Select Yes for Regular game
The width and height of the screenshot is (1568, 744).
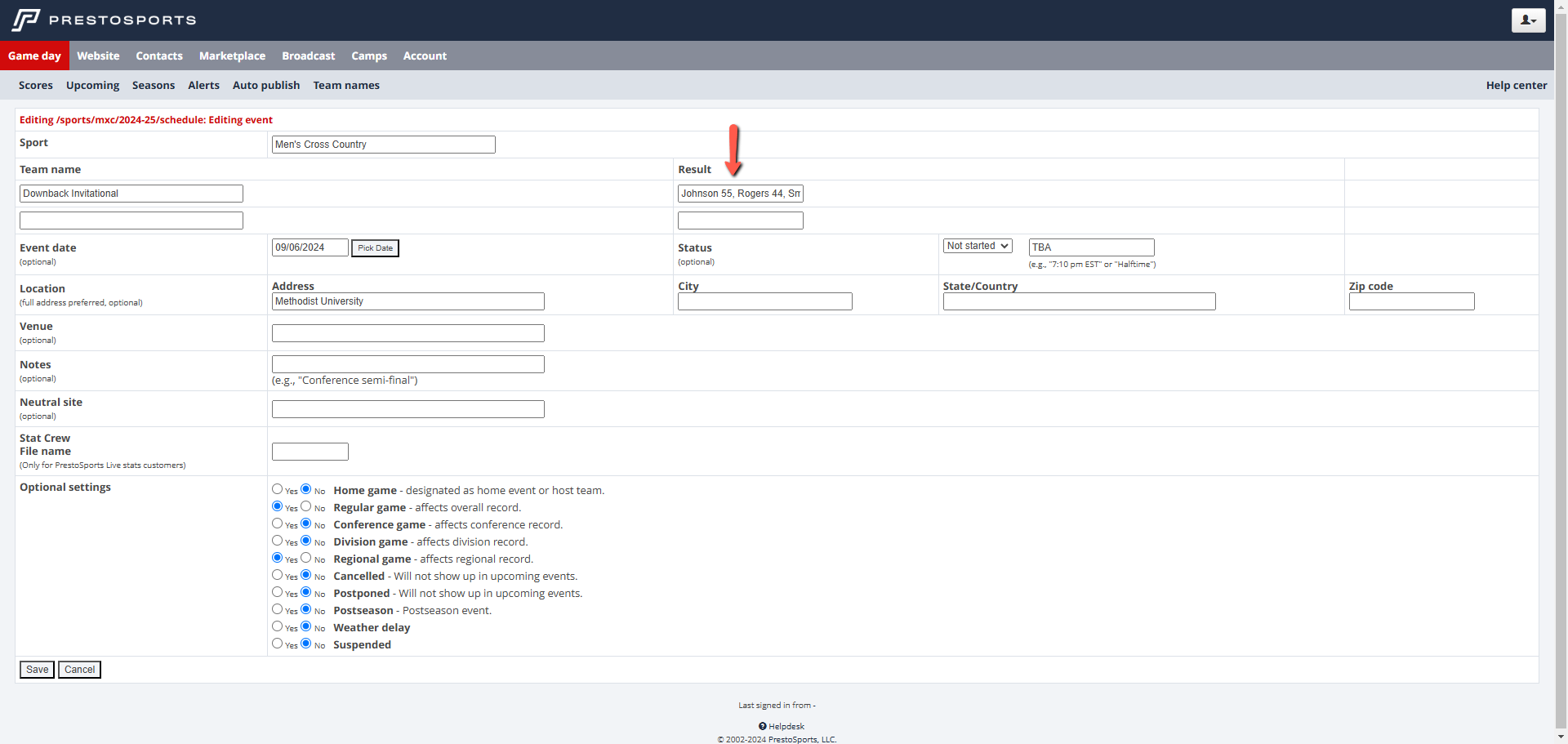(278, 506)
